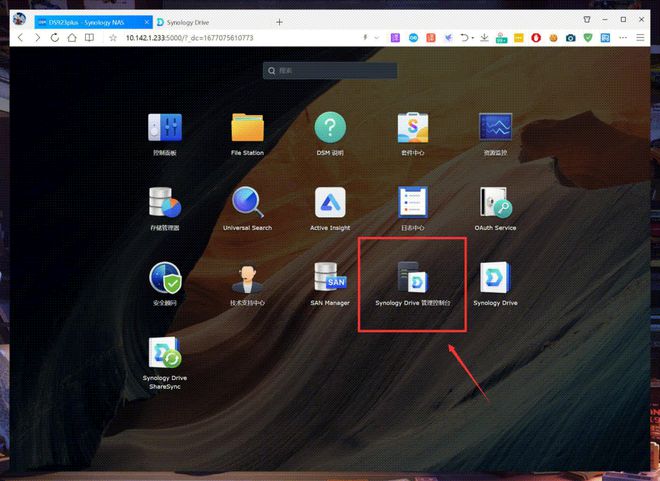Open camera screenshot extension icon
Screen dimensions: 660x481
(571, 38)
